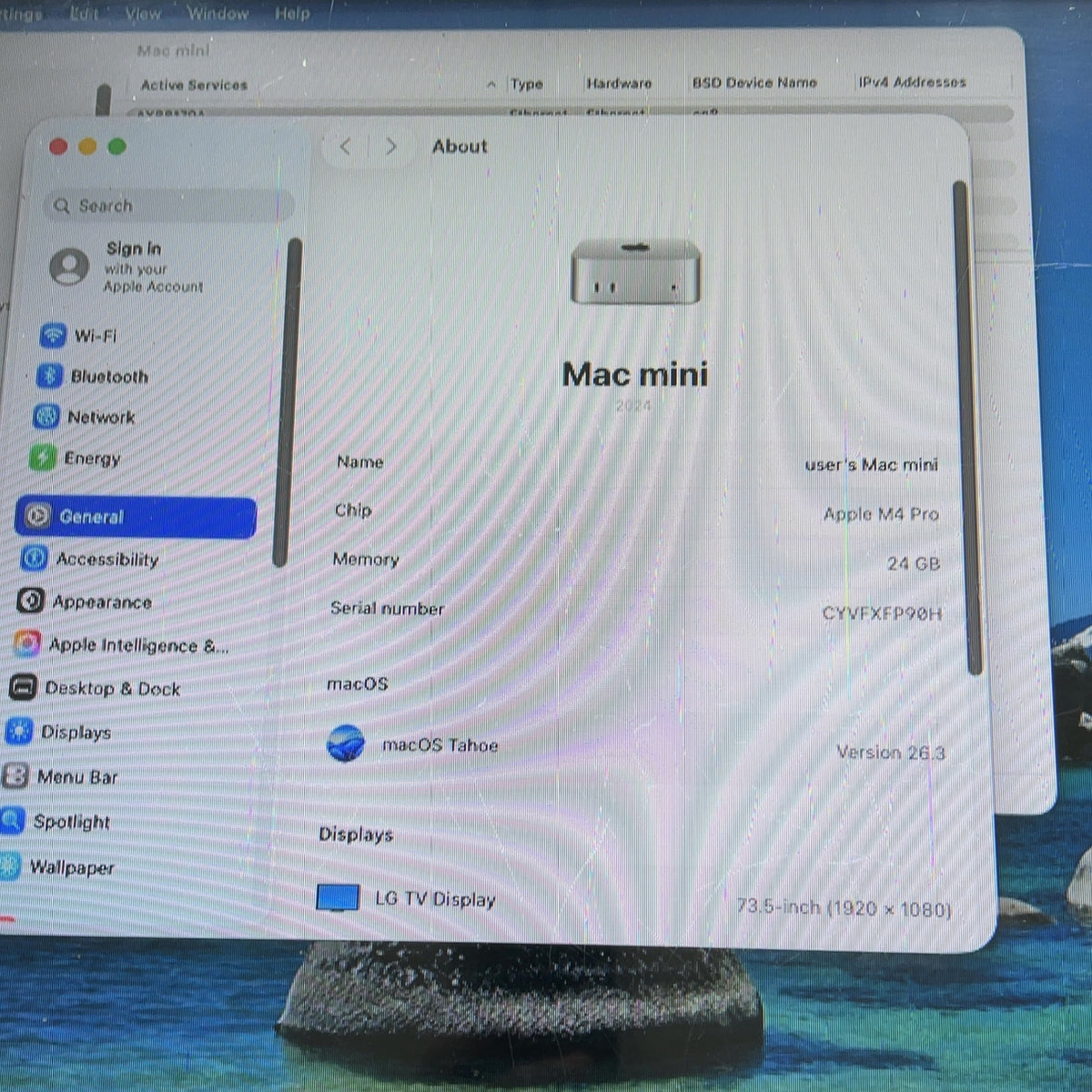The image size is (1092, 1092).
Task: Click the "Version 26.3" text
Action: tap(891, 753)
